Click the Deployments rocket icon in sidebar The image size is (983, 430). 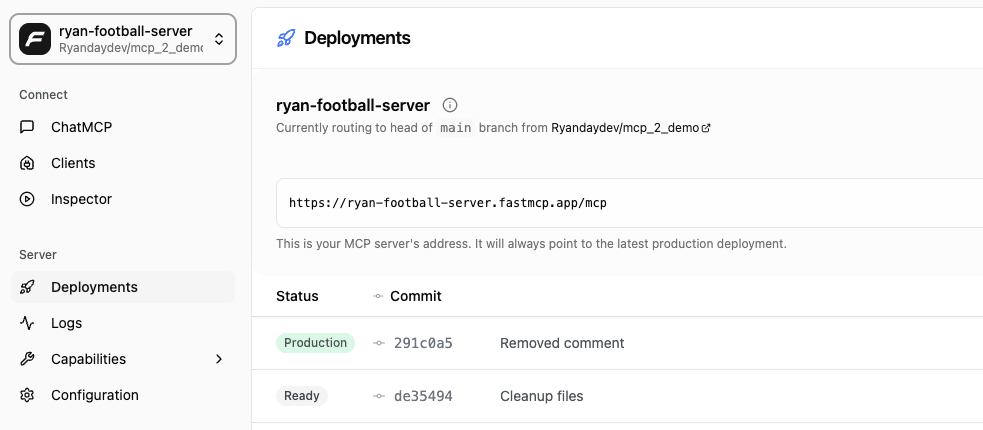click(27, 287)
